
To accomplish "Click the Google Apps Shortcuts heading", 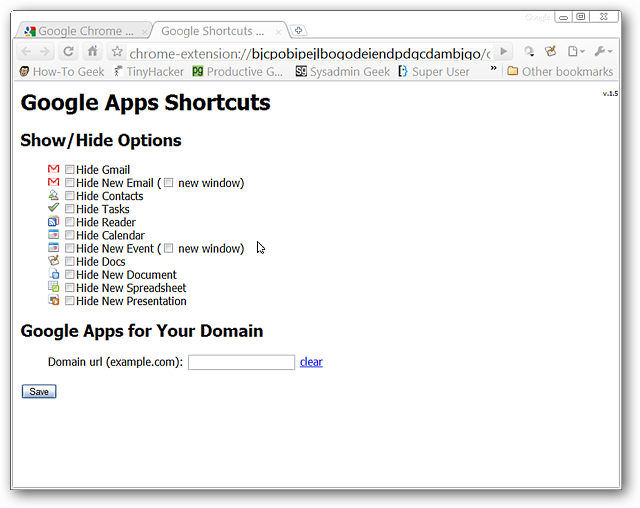I will point(145,102).
